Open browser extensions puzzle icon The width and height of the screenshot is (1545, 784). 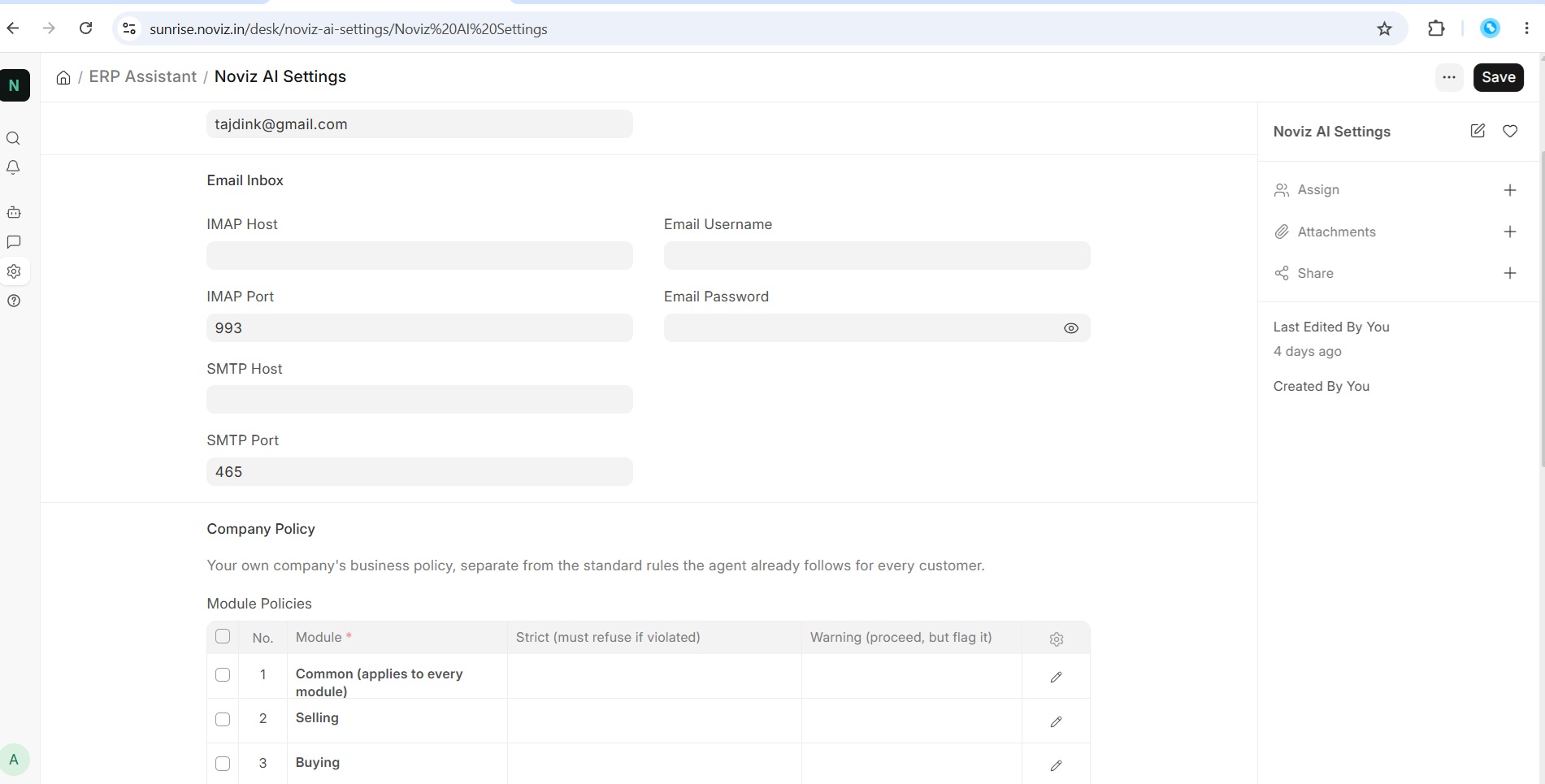pyautogui.click(x=1436, y=28)
